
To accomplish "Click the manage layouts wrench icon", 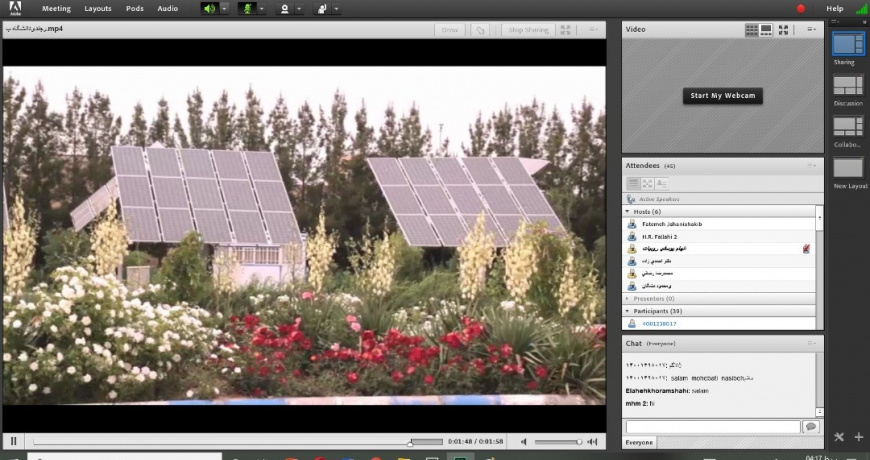I will coord(839,437).
